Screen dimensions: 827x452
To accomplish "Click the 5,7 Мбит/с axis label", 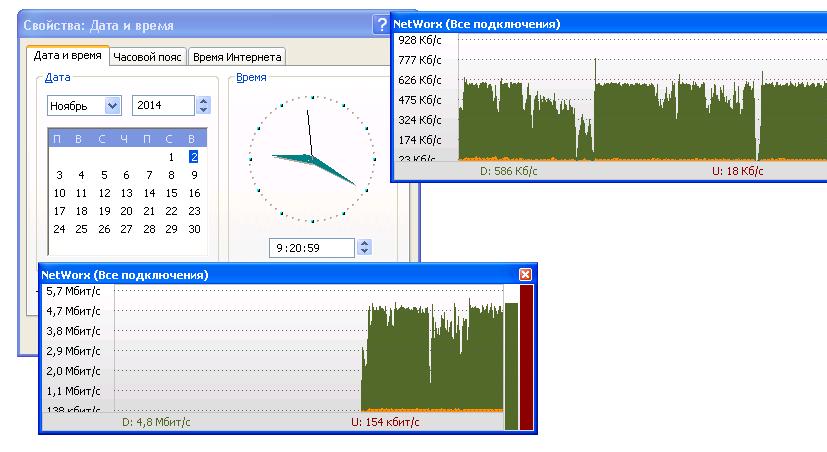I will coord(73,291).
